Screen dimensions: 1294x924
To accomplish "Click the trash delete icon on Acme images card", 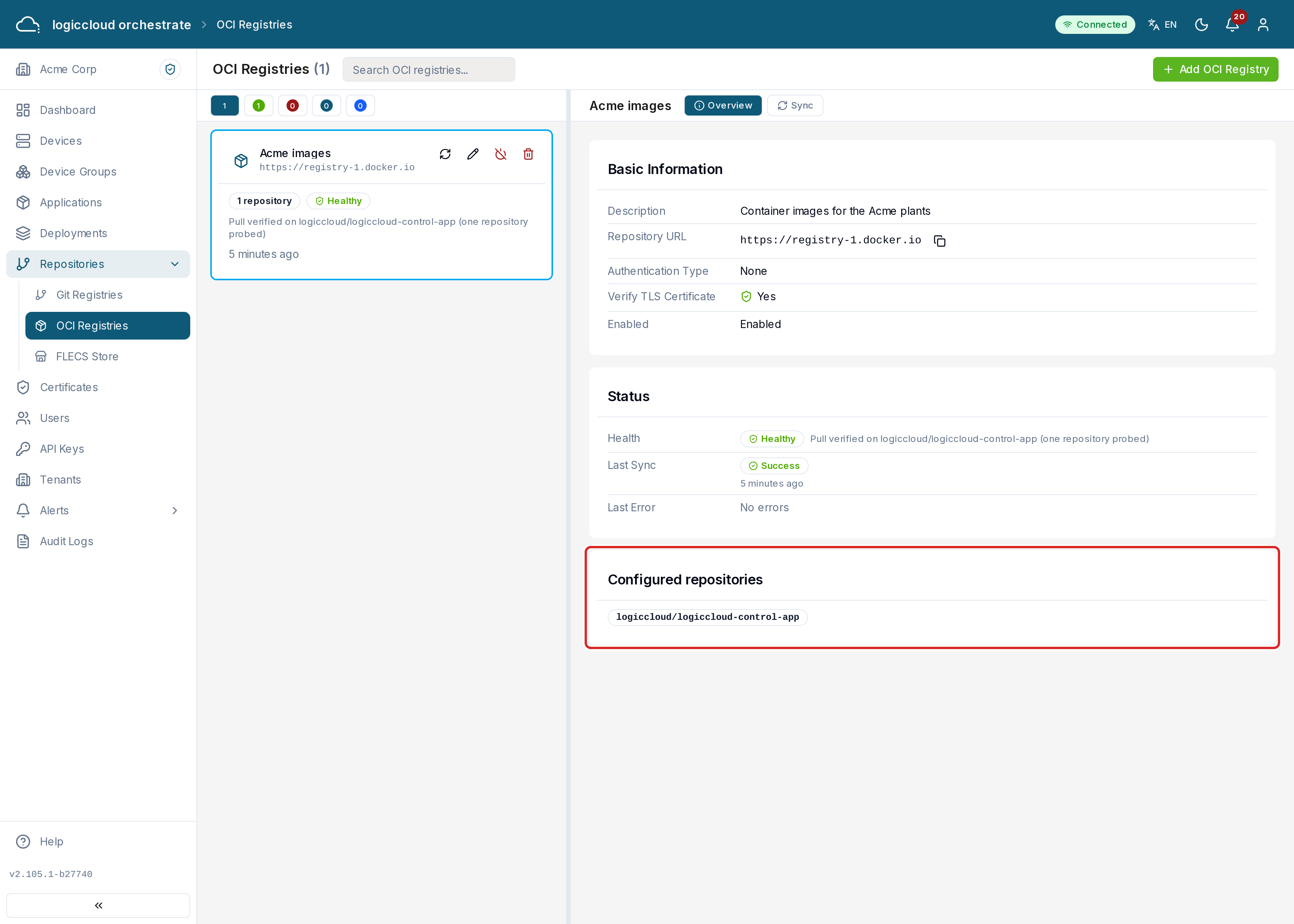I will coord(528,154).
